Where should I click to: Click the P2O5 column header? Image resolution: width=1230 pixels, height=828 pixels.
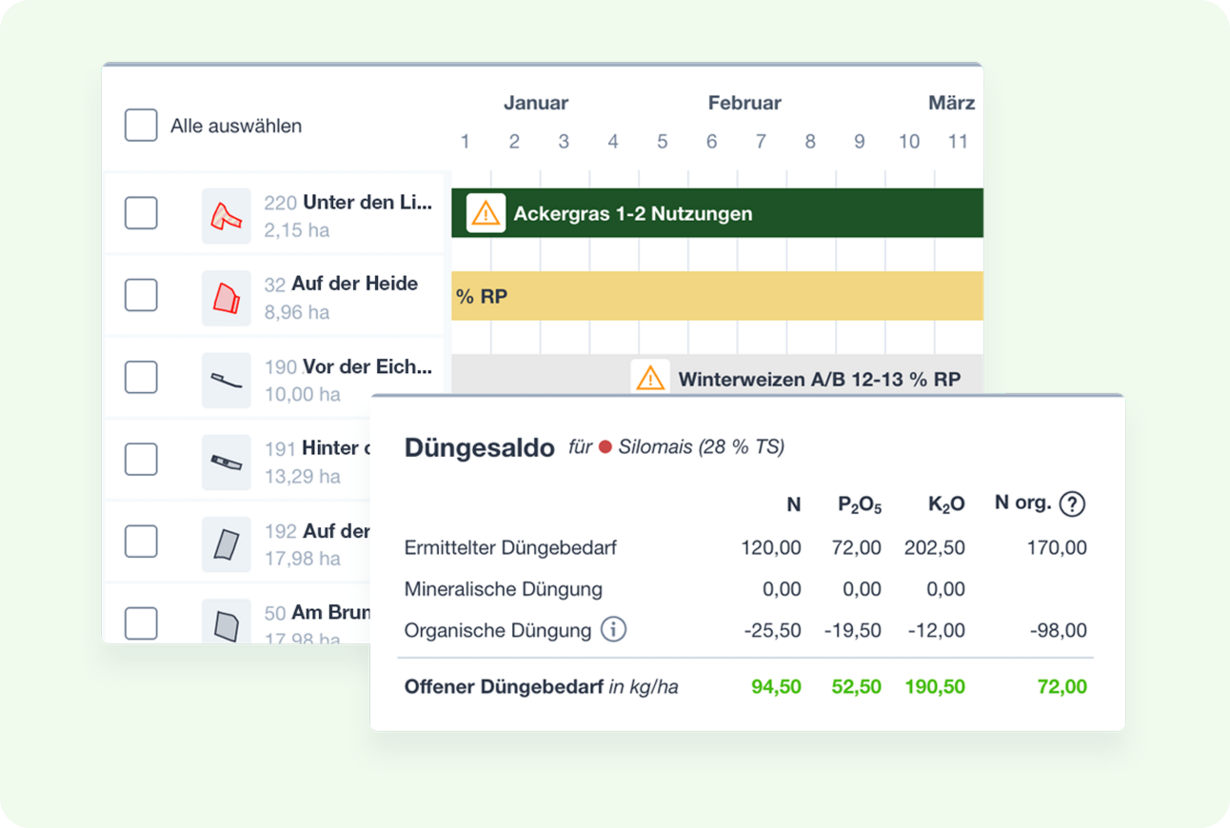860,505
